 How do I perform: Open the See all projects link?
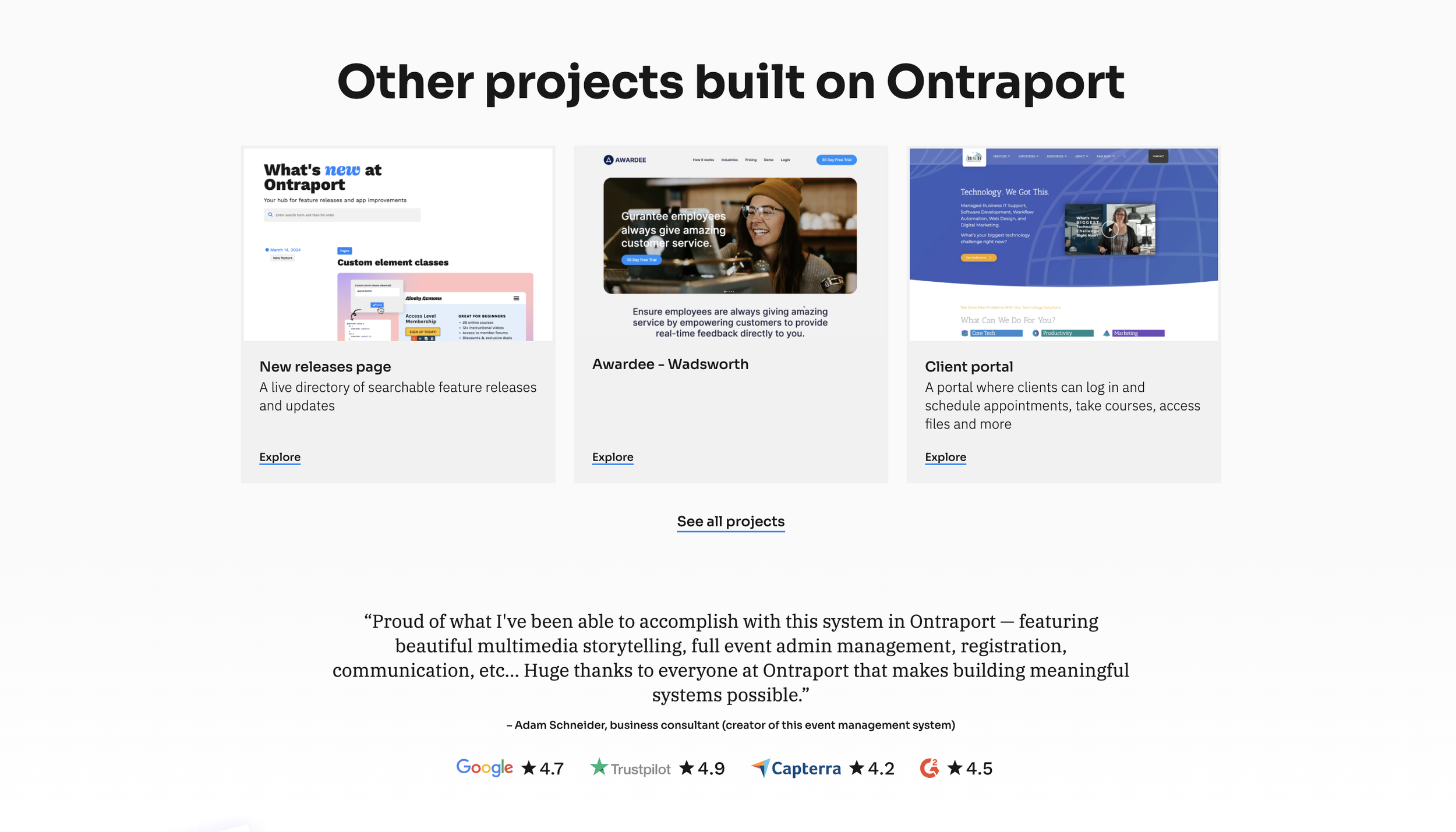coord(730,521)
